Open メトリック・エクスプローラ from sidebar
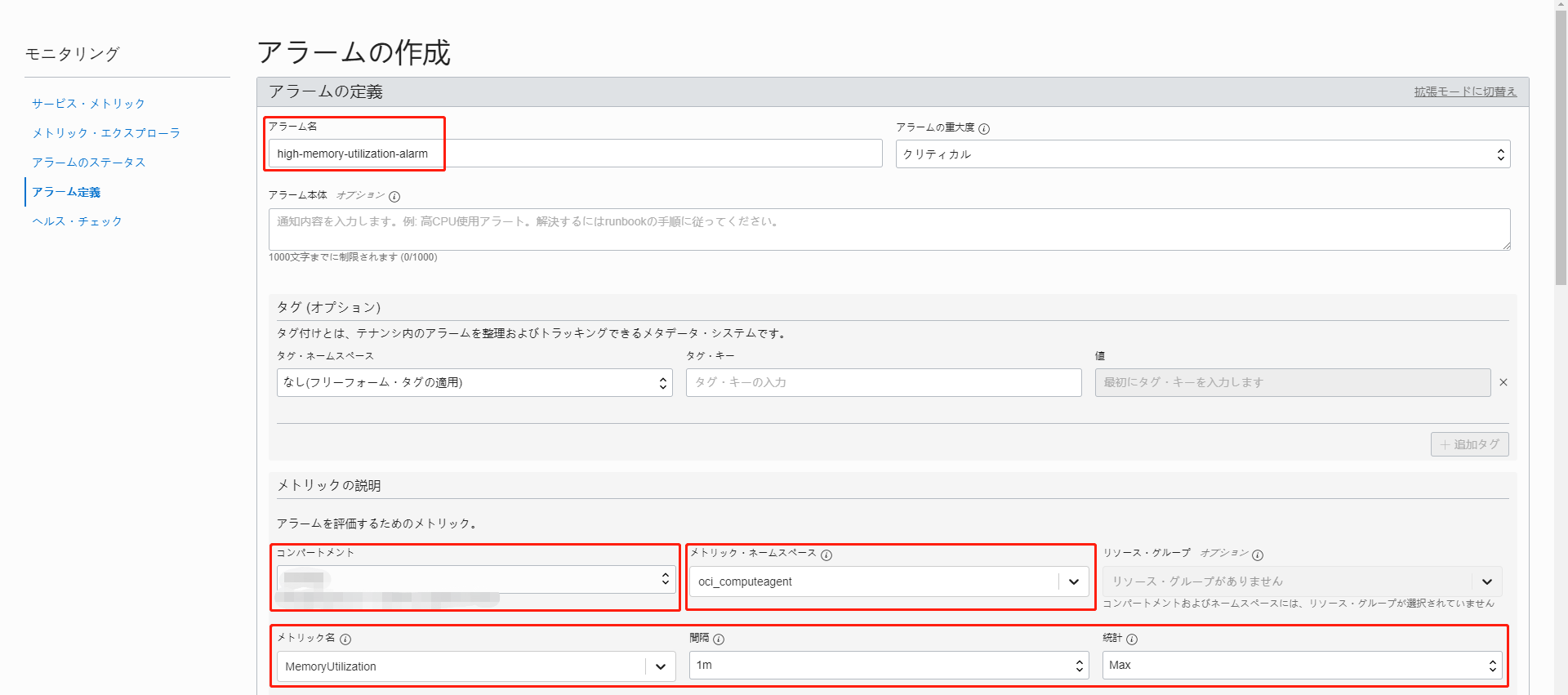This screenshot has width=1568, height=695. point(106,133)
